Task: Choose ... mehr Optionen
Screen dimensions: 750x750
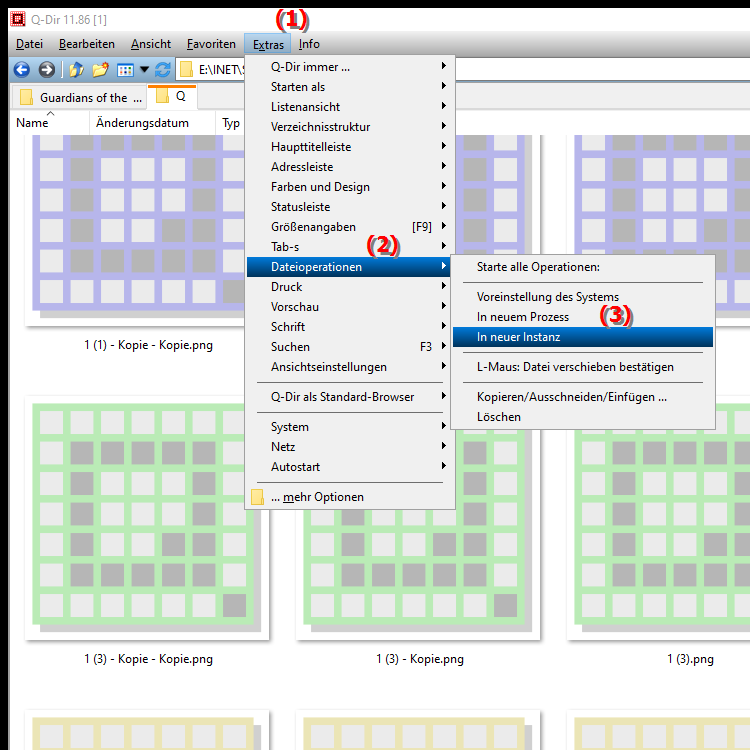Action: click(x=350, y=497)
